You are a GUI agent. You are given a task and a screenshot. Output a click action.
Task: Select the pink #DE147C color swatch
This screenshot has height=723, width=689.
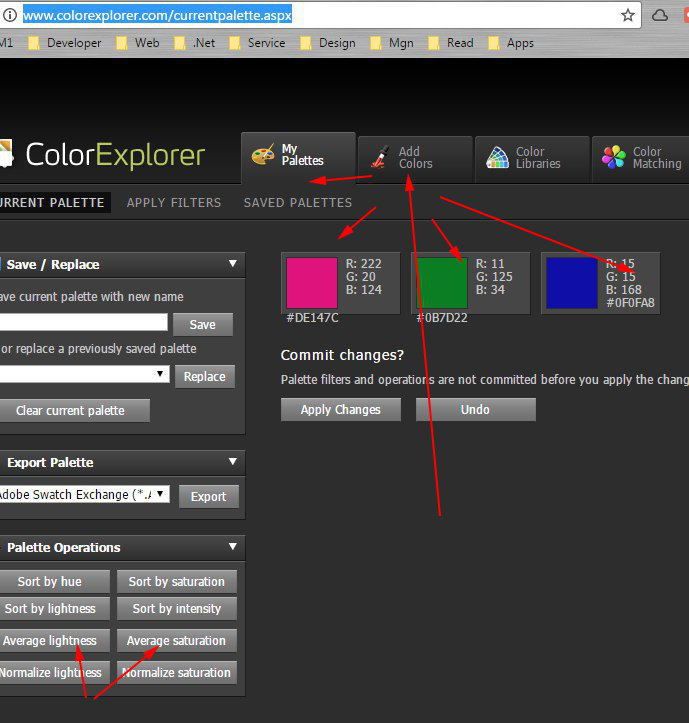[312, 283]
